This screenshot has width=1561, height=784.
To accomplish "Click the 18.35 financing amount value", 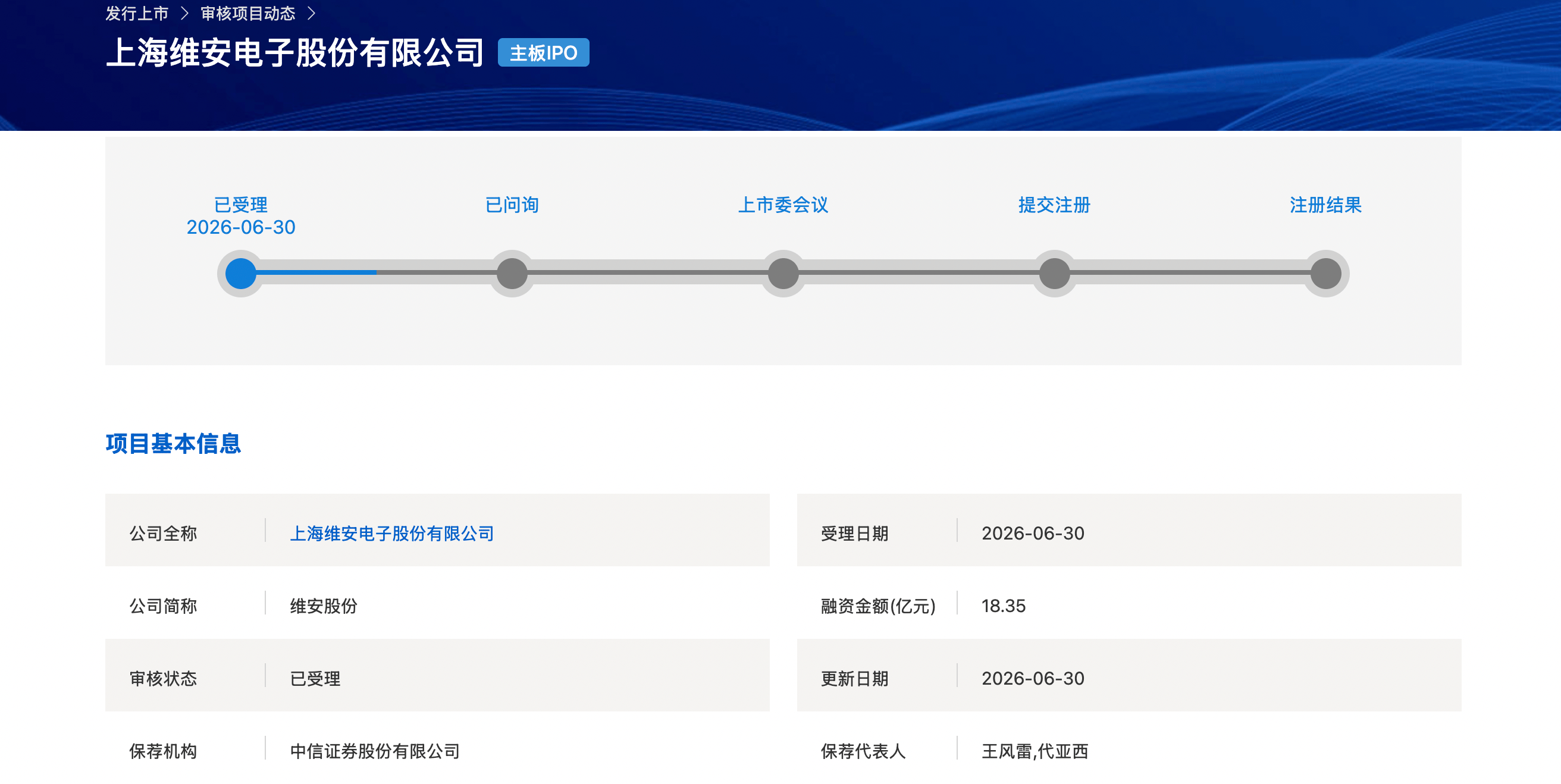I will tap(1004, 606).
